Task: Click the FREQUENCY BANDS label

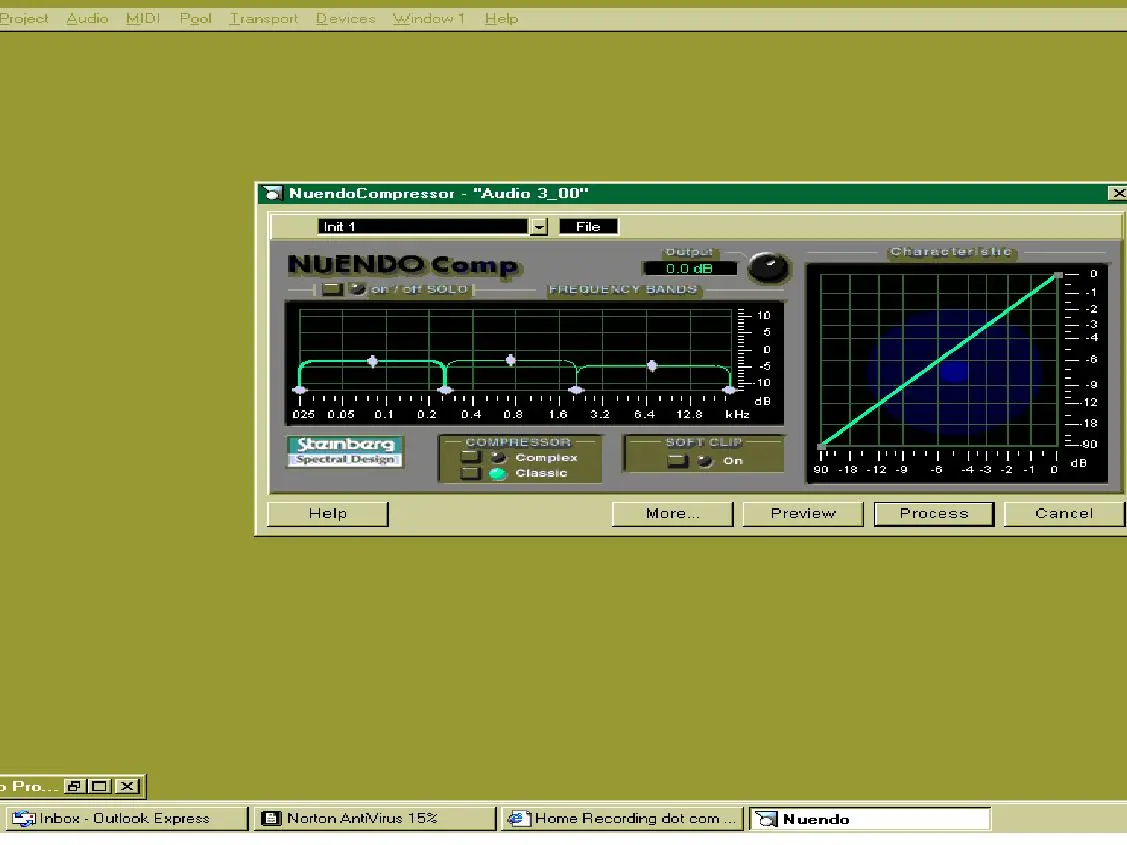Action: 622,290
